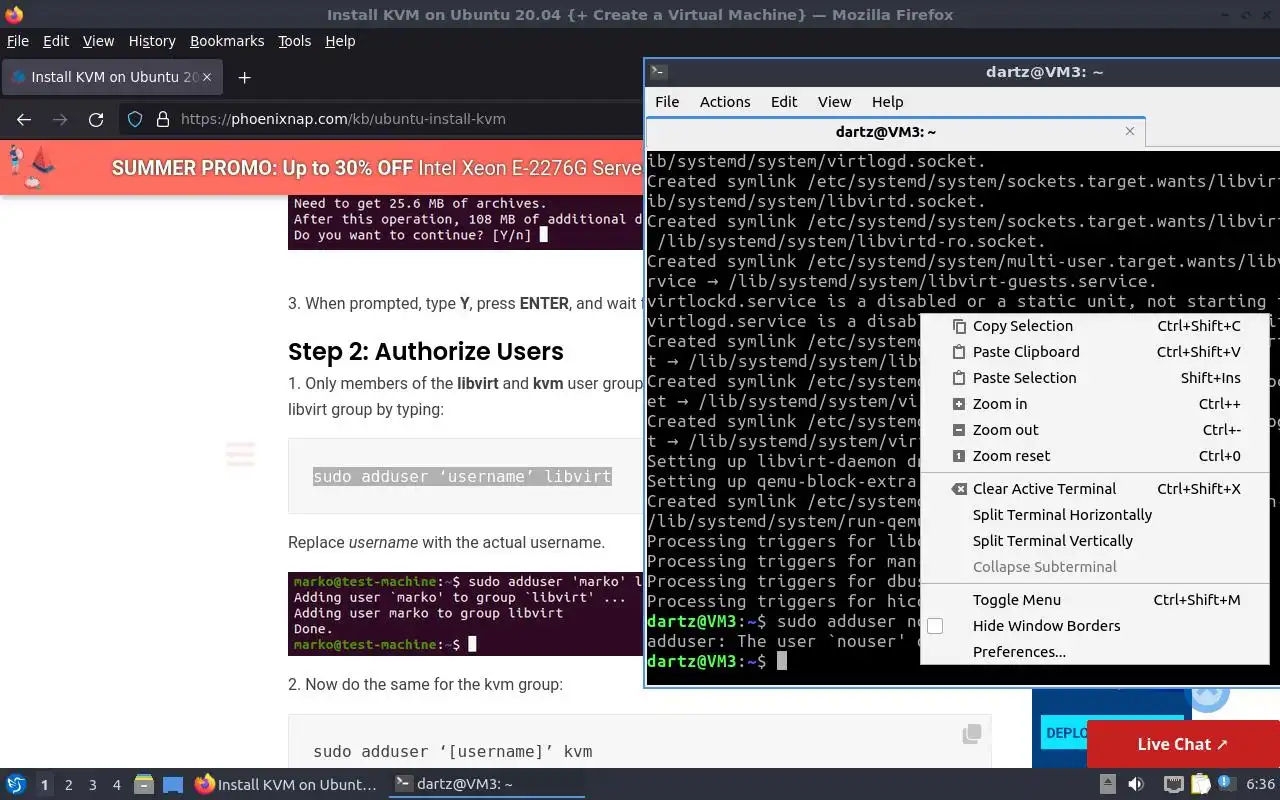Switch to workspace 1

44,785
